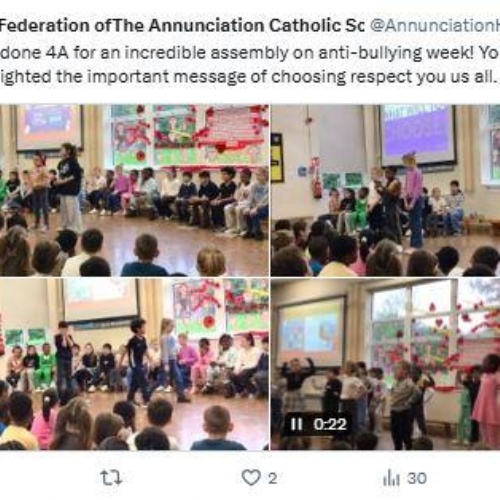Like the post with the heart icon
Image resolution: width=500 pixels, height=500 pixels.
pyautogui.click(x=251, y=478)
